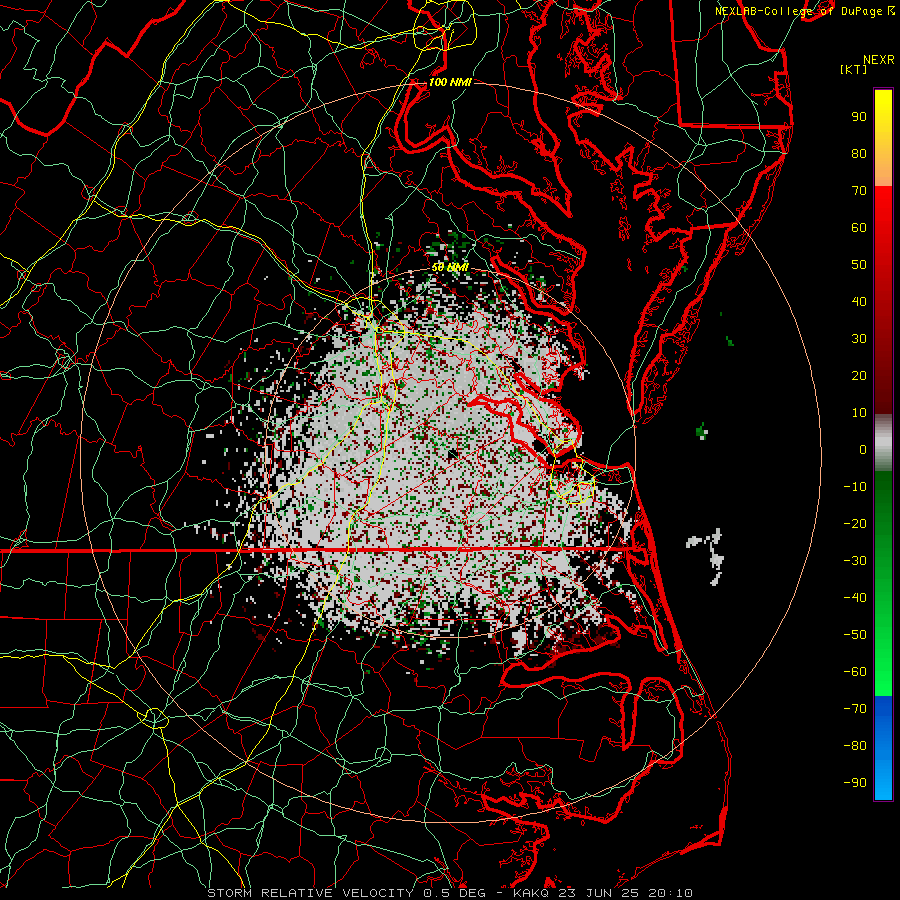
Task: Click the -60 scale label
Action: click(855, 672)
